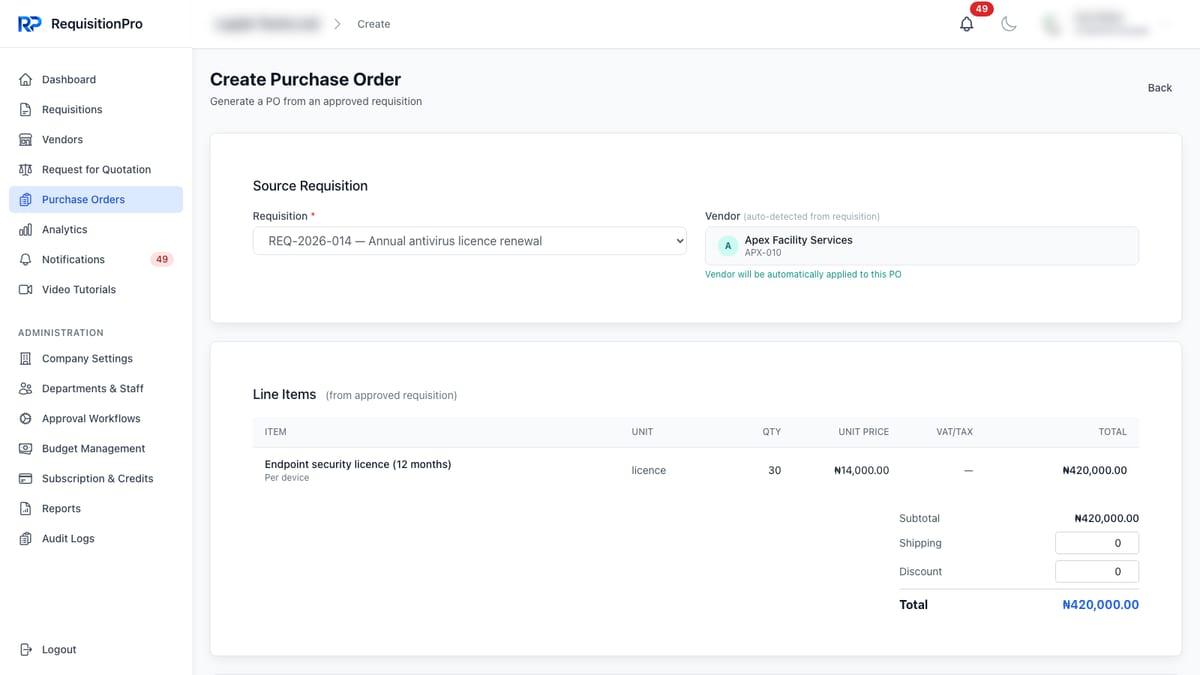This screenshot has width=1200, height=675.
Task: Click the 49 badge beside Notifications
Action: (x=161, y=260)
